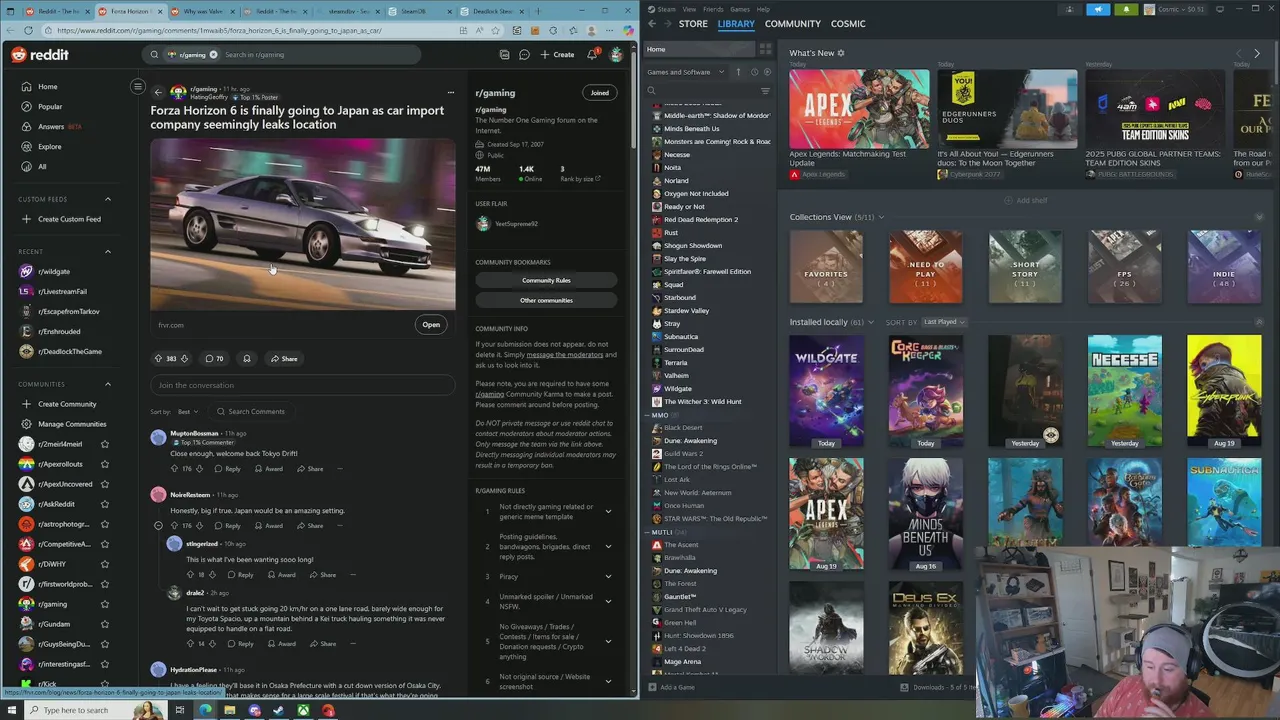Switch Steam library to grid collections view
Viewport: 1280px width, 720px height.
[x=765, y=49]
